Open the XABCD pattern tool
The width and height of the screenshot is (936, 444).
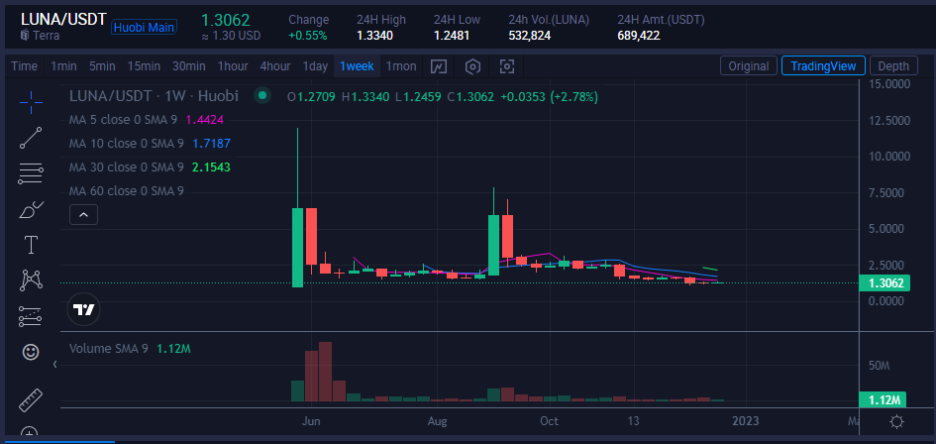coord(31,280)
